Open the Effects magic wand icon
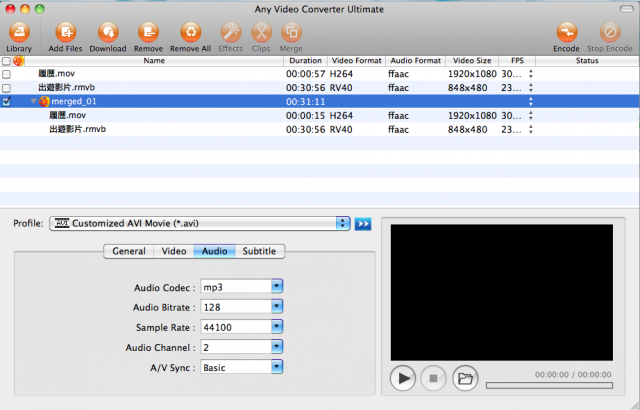 (231, 32)
